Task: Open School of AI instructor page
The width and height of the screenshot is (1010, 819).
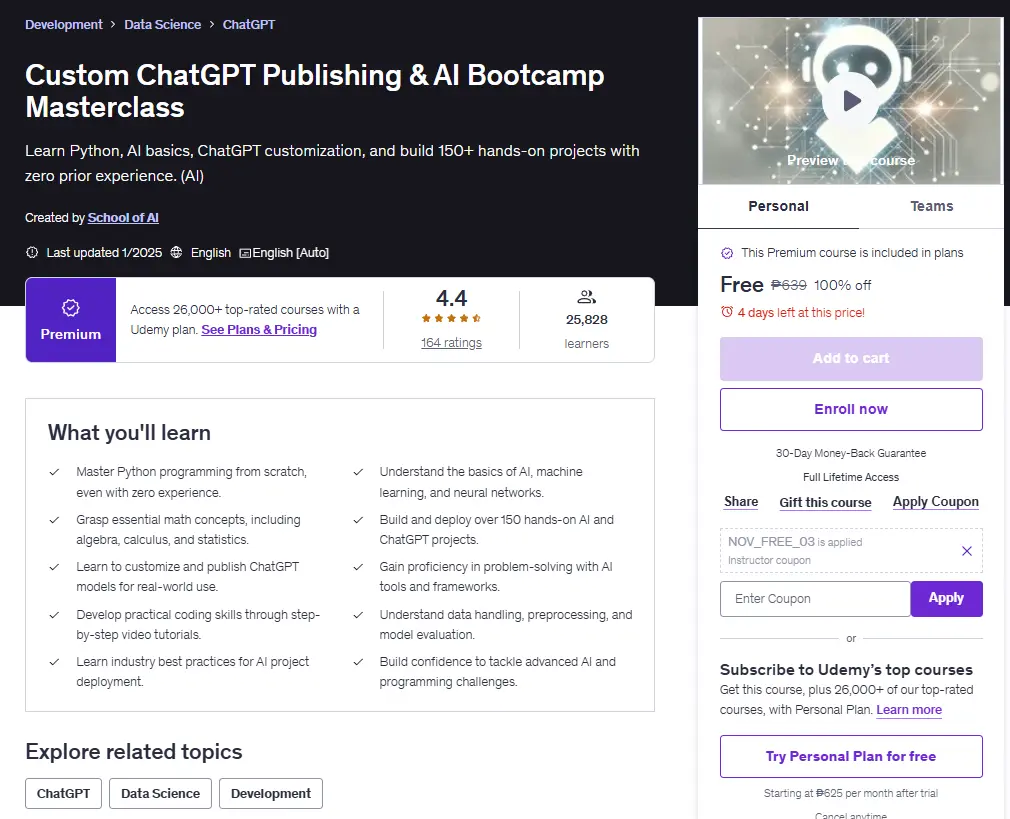Action: 123,218
